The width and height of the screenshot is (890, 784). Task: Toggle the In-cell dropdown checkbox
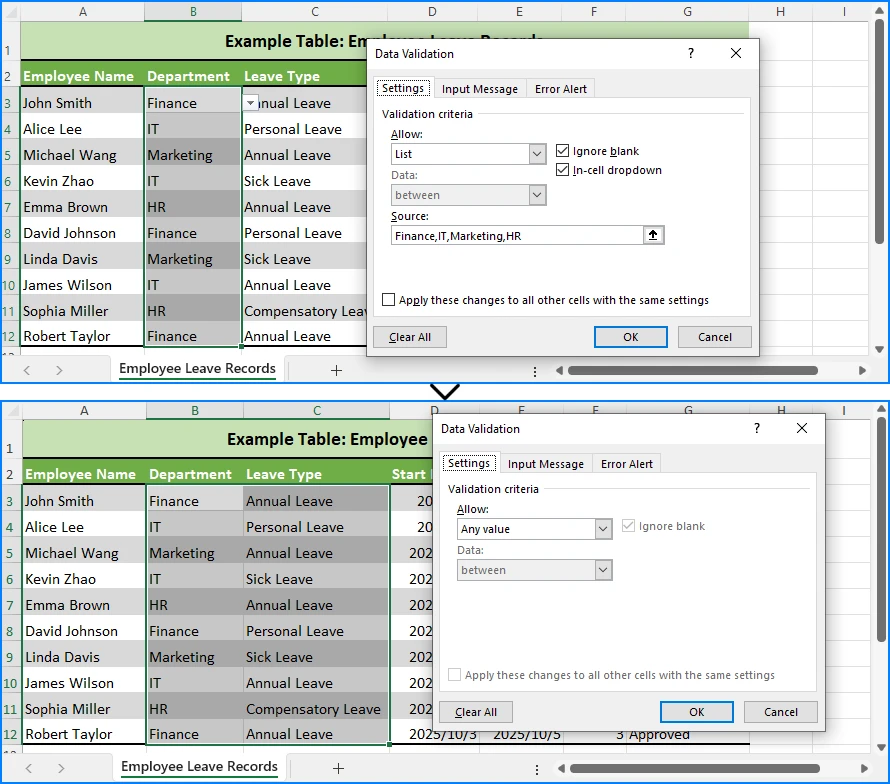(563, 170)
